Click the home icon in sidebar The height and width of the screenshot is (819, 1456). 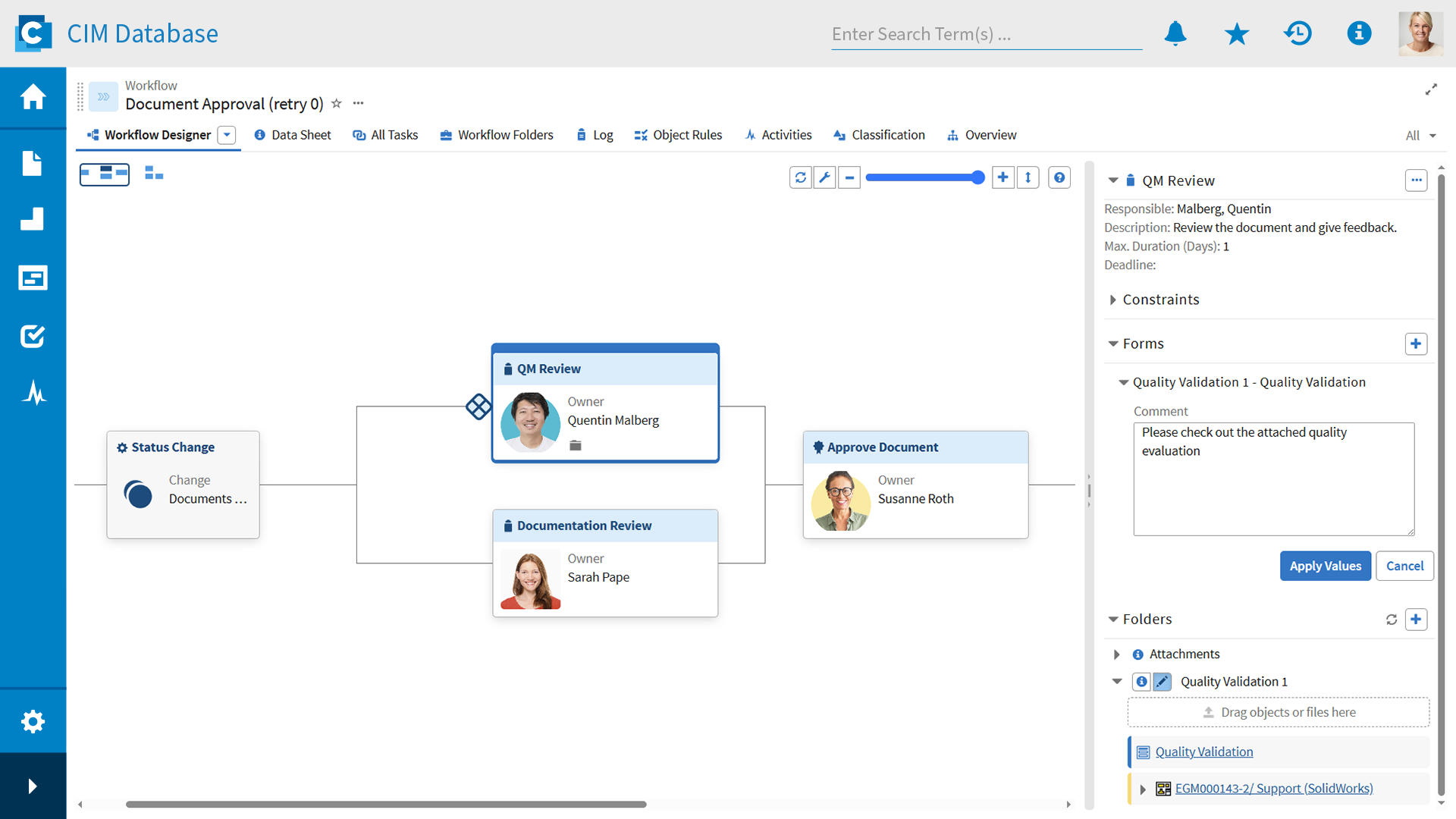click(x=33, y=97)
